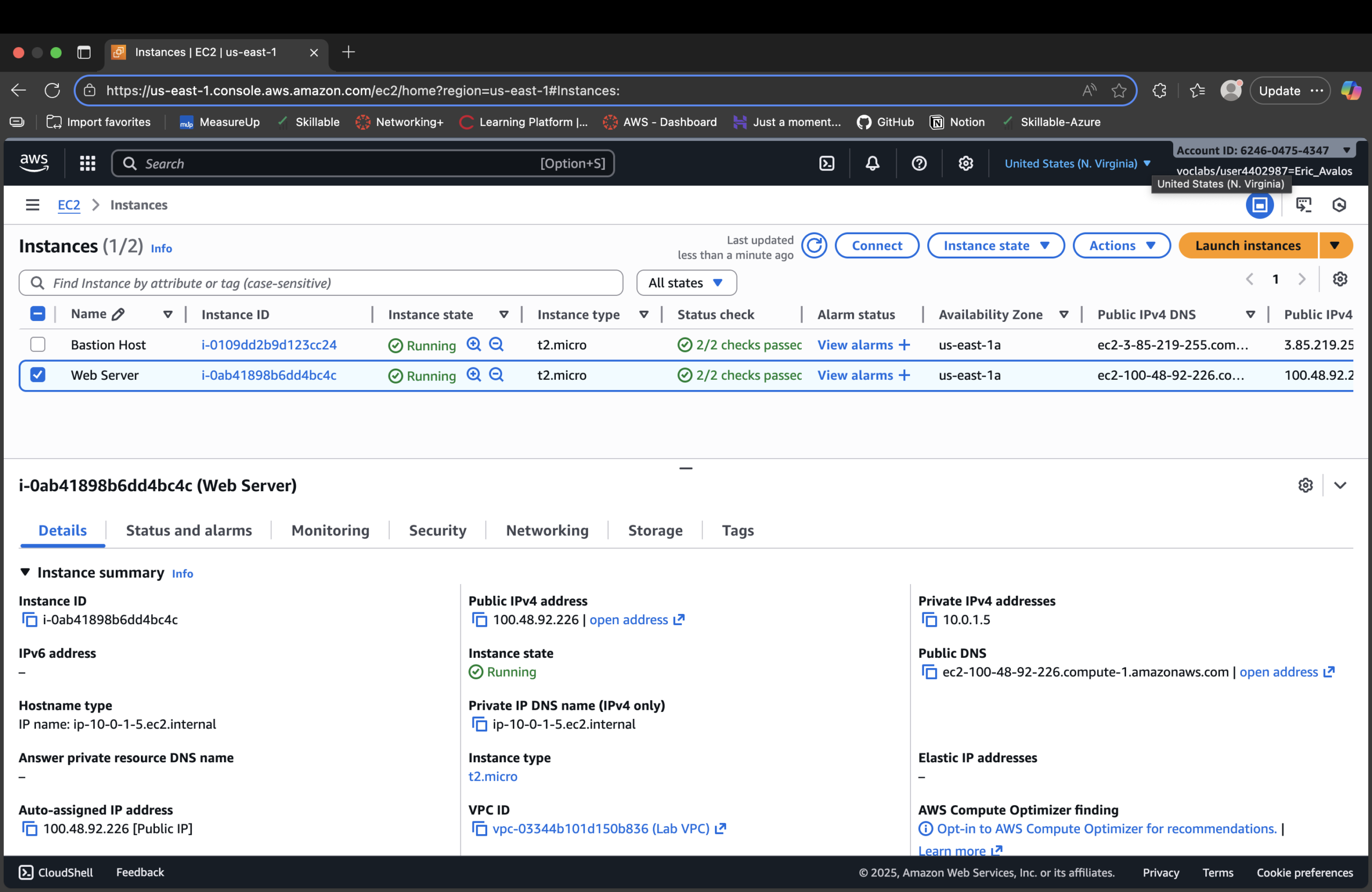Click the Connect button
Image resolution: width=1372 pixels, height=892 pixels.
click(876, 245)
